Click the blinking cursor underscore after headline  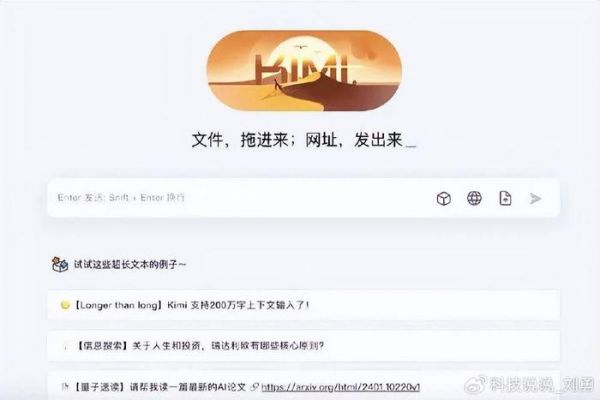411,146
